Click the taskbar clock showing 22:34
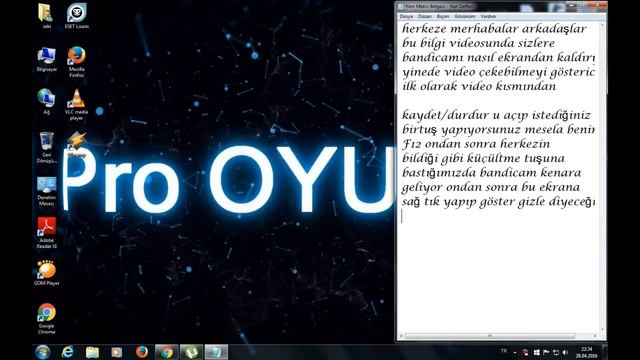Viewport: 640px width, 360px height. point(587,352)
